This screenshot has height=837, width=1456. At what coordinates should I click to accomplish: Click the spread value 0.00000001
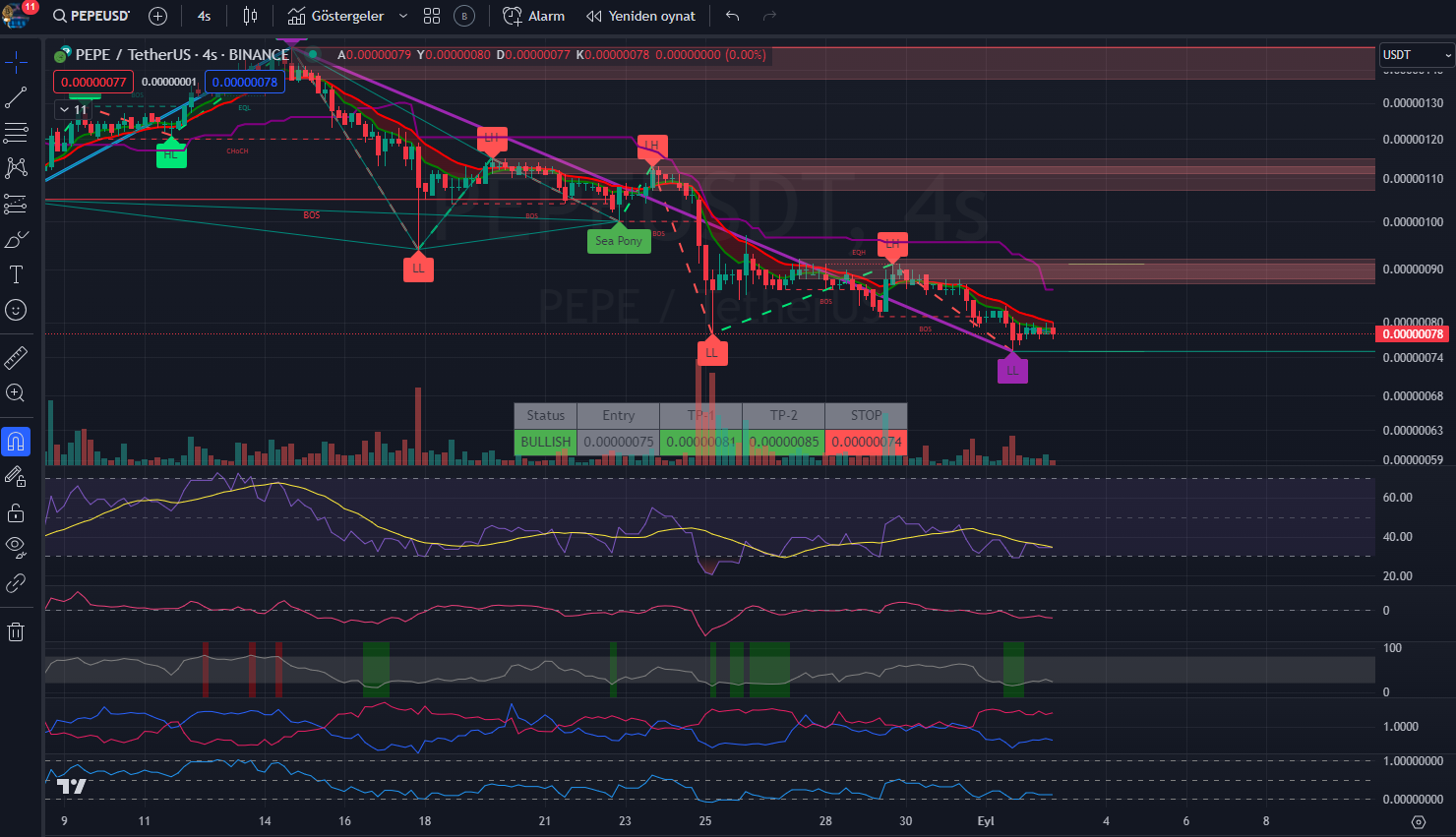coord(169,82)
